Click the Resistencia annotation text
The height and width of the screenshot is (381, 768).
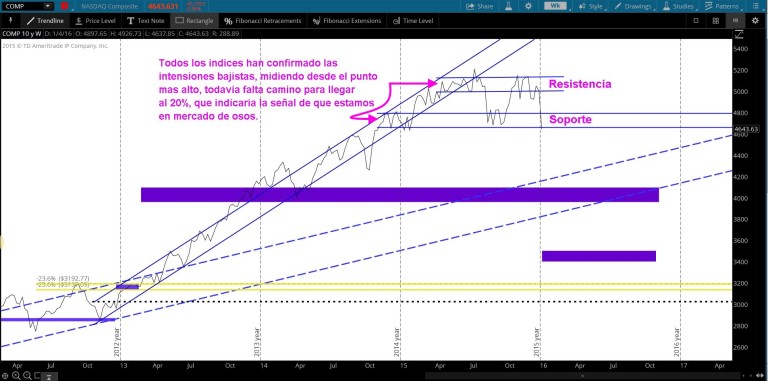(x=580, y=84)
